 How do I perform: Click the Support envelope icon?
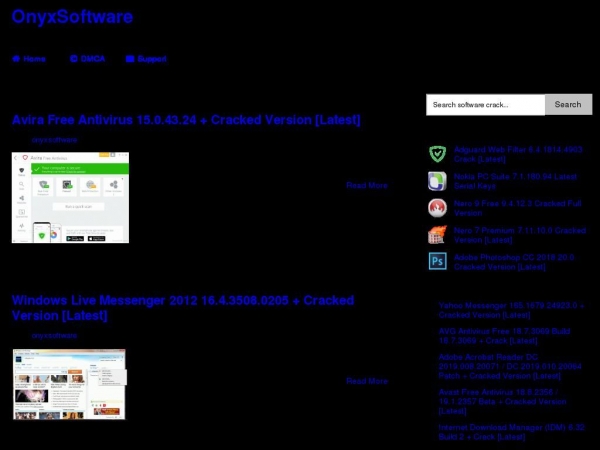point(130,59)
